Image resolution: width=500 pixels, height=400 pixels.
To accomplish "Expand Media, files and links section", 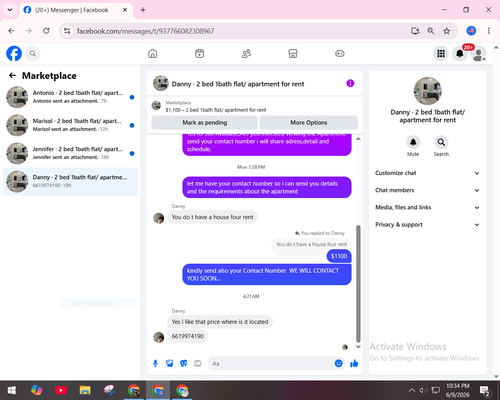I will tap(427, 207).
